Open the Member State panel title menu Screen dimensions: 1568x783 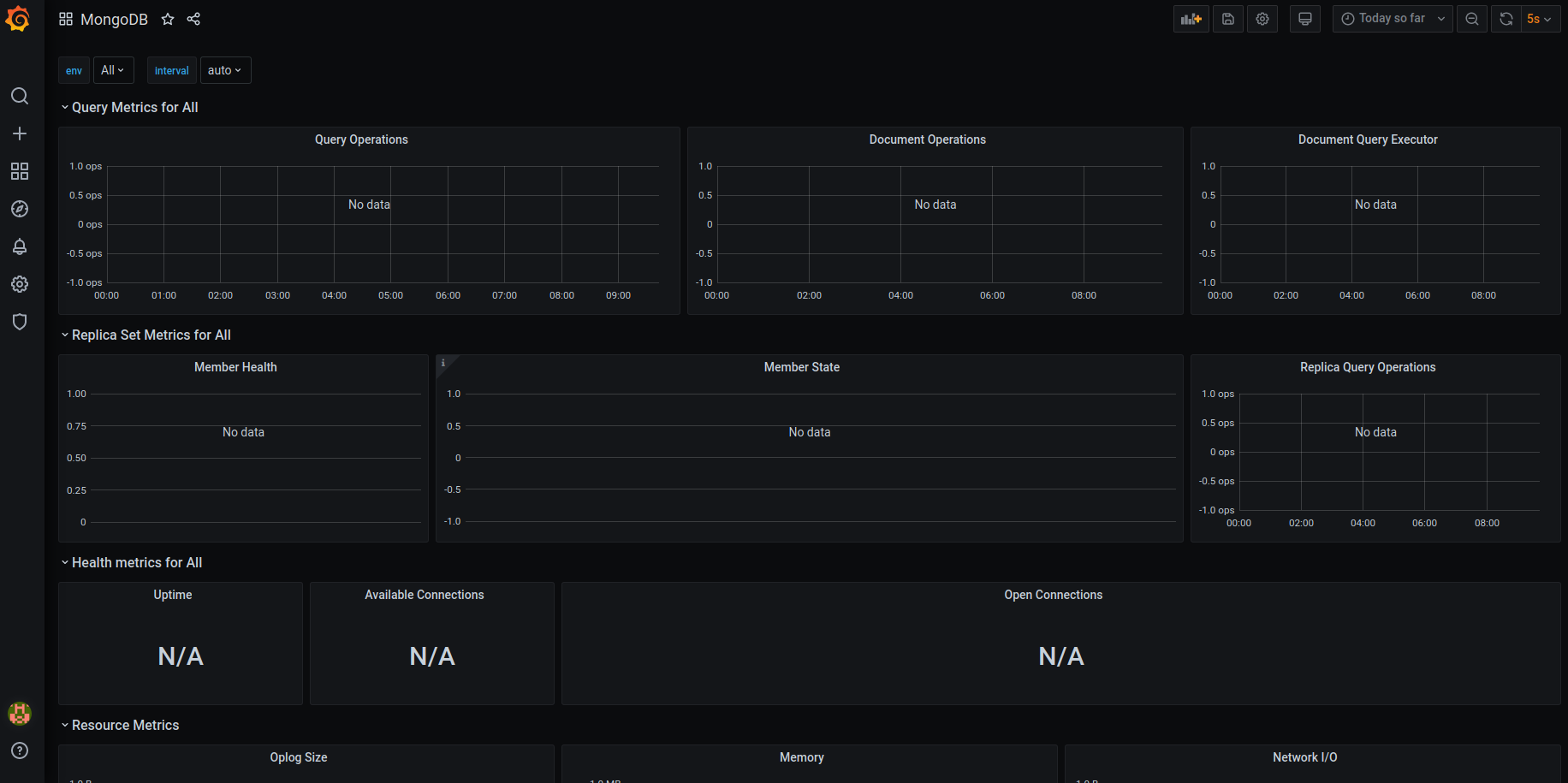pyautogui.click(x=802, y=367)
